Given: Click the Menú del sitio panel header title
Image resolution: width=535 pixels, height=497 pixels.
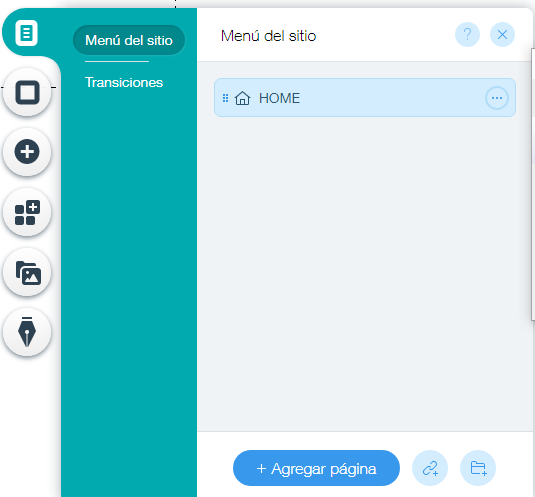Looking at the screenshot, I should [269, 36].
